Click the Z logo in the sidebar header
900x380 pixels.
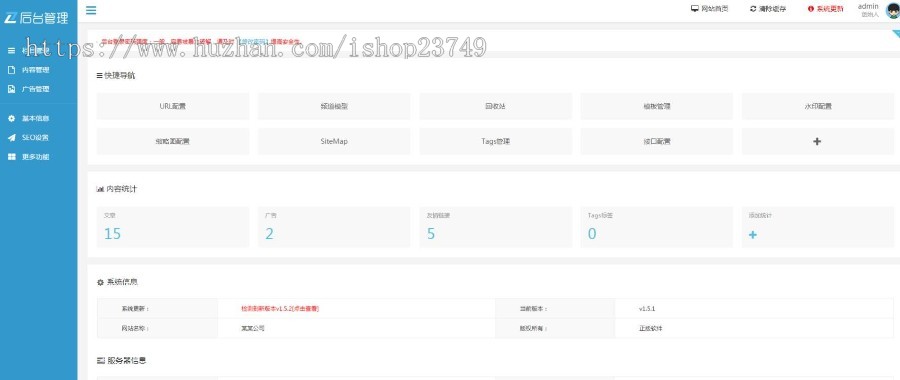[9, 18]
